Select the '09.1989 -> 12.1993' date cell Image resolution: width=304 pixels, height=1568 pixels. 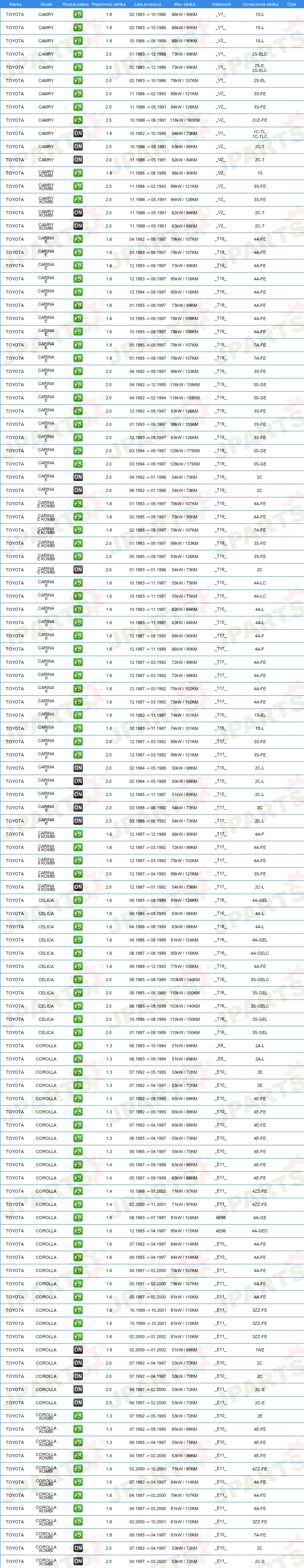coord(148,967)
